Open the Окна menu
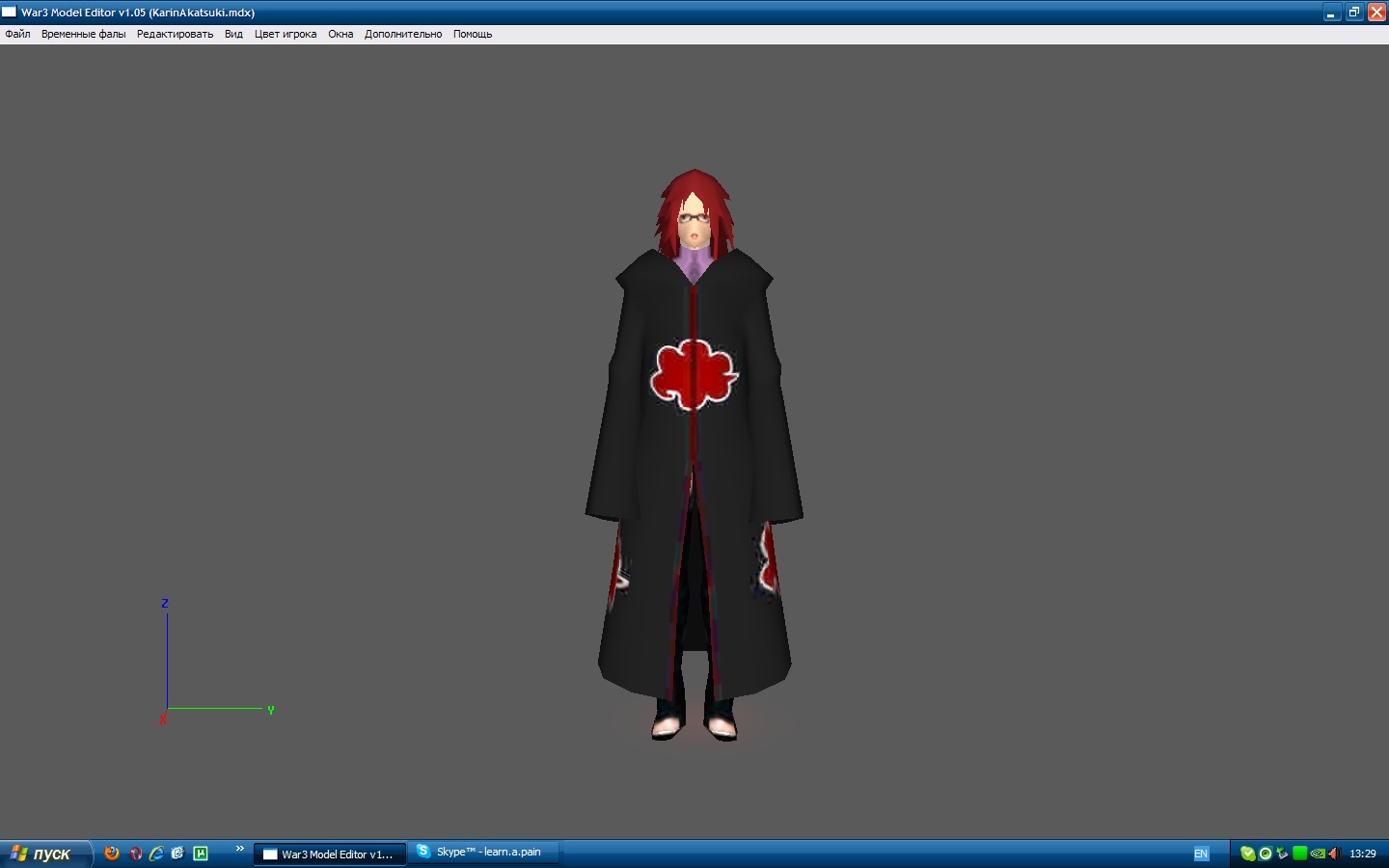The height and width of the screenshot is (868, 1389). pyautogui.click(x=340, y=34)
